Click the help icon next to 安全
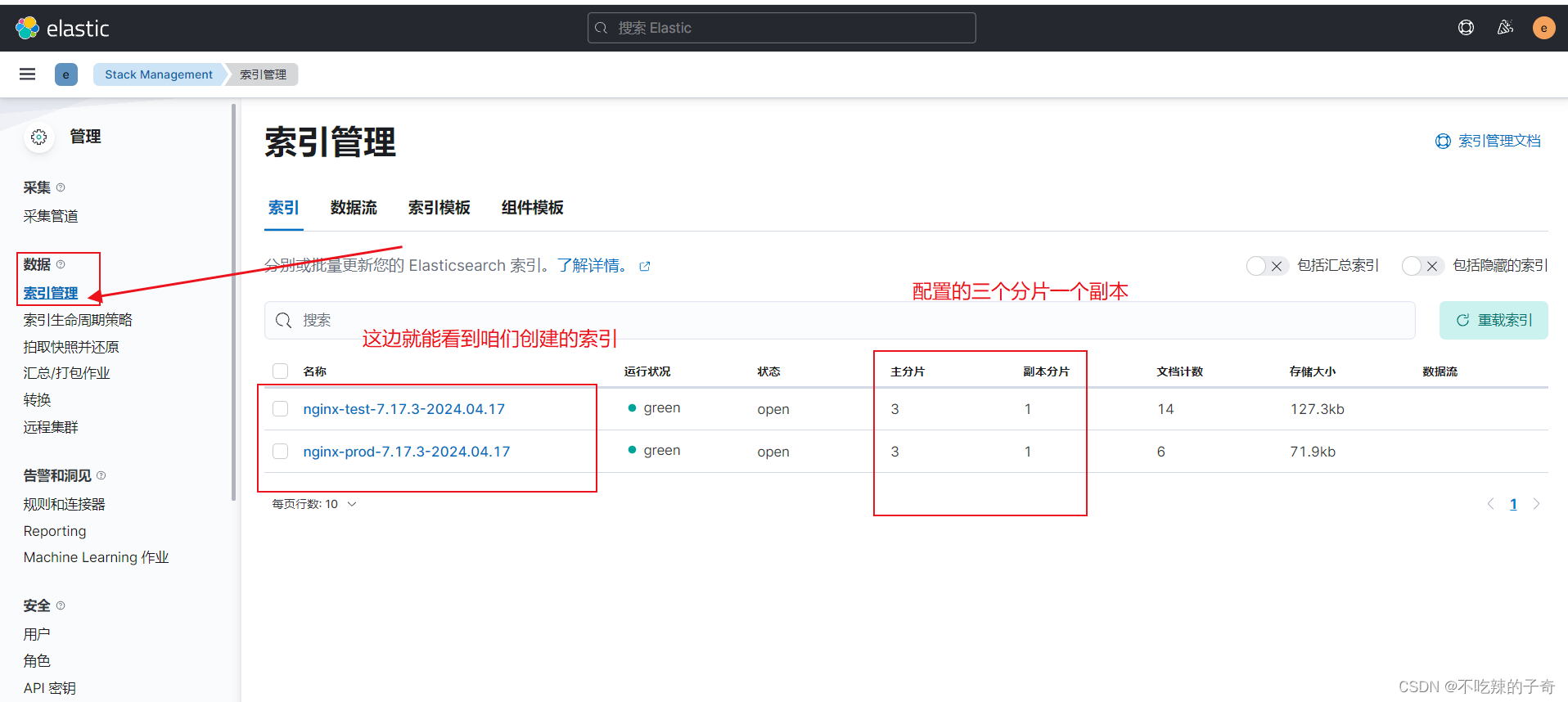 [x=61, y=605]
